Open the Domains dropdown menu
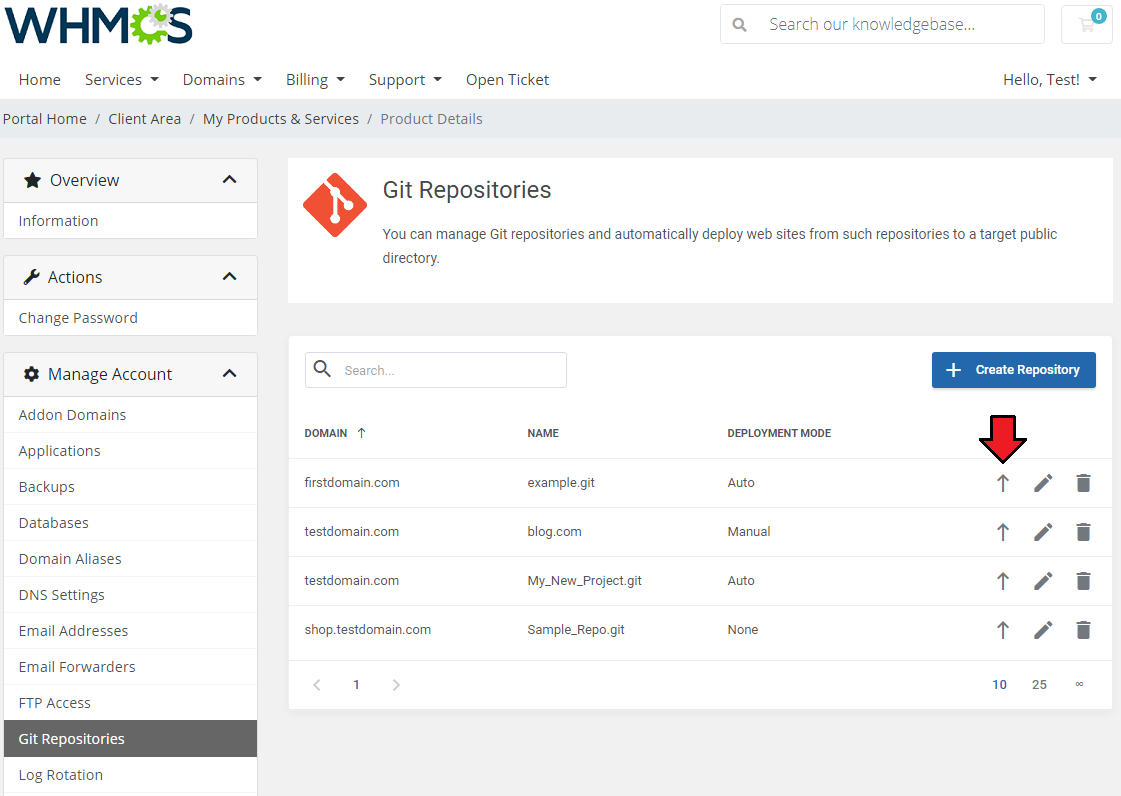1121x796 pixels. 222,80
